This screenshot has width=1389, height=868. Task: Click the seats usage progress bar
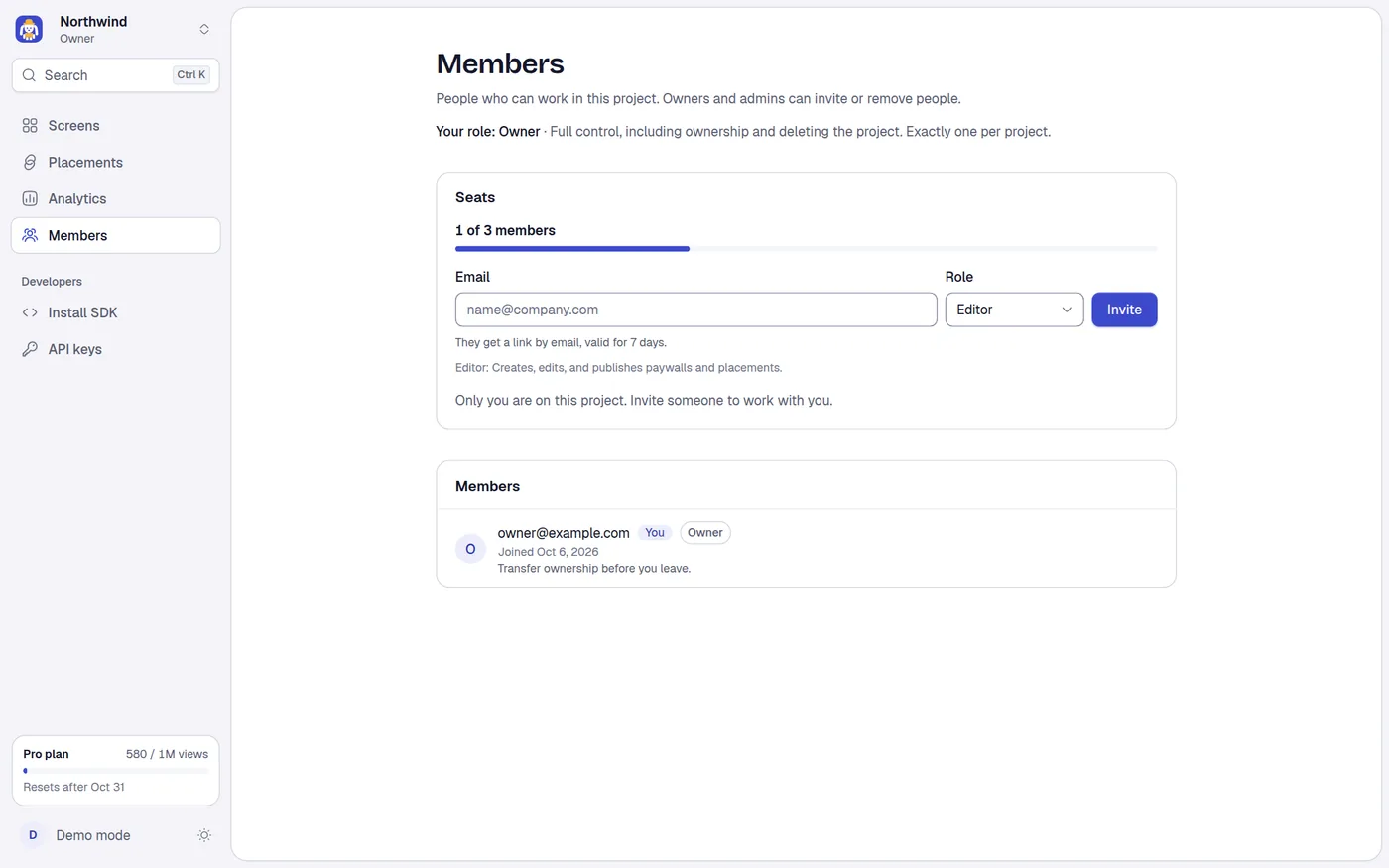[806, 249]
